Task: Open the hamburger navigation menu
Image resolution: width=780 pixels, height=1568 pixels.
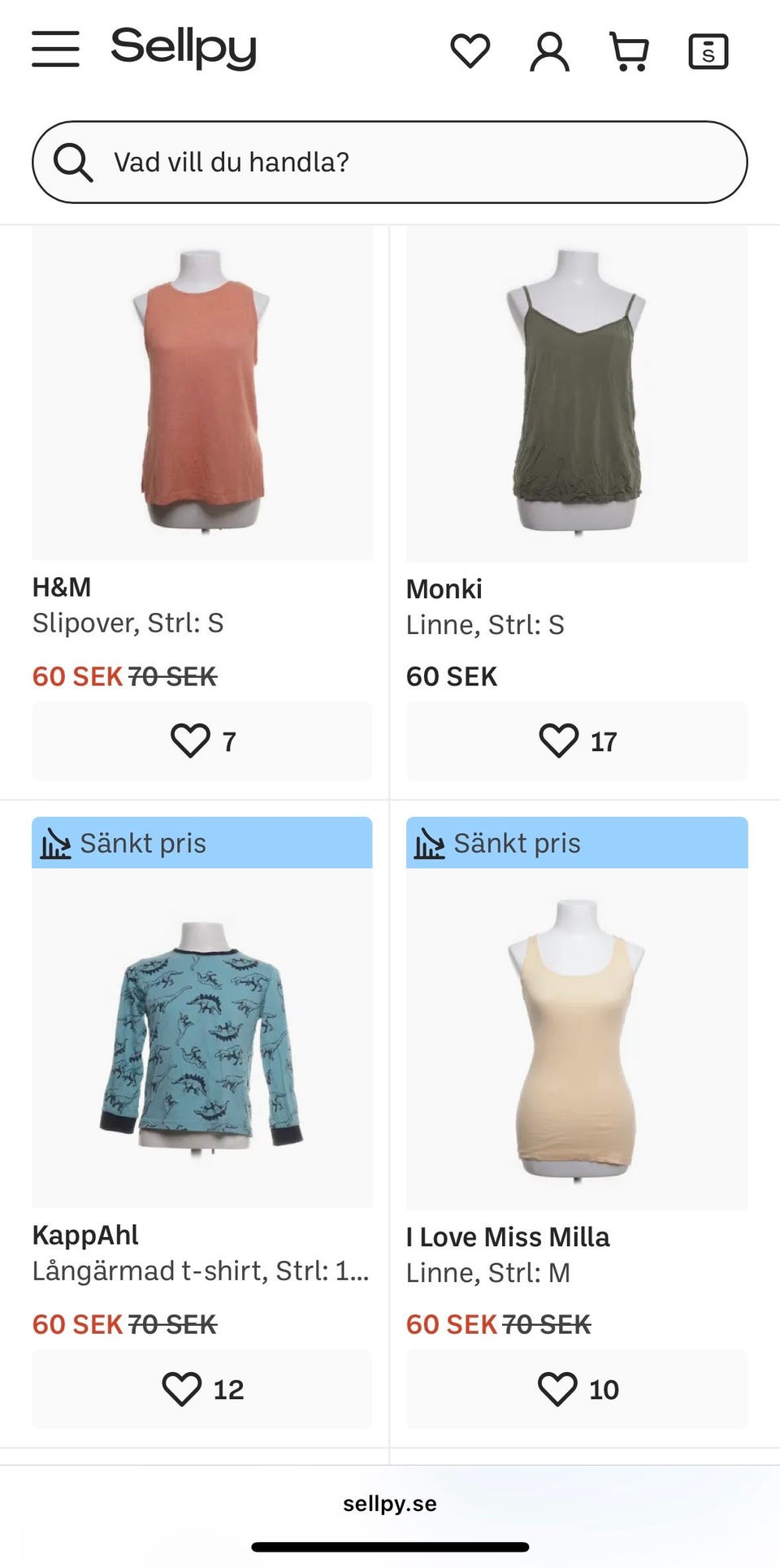Action: 55,49
